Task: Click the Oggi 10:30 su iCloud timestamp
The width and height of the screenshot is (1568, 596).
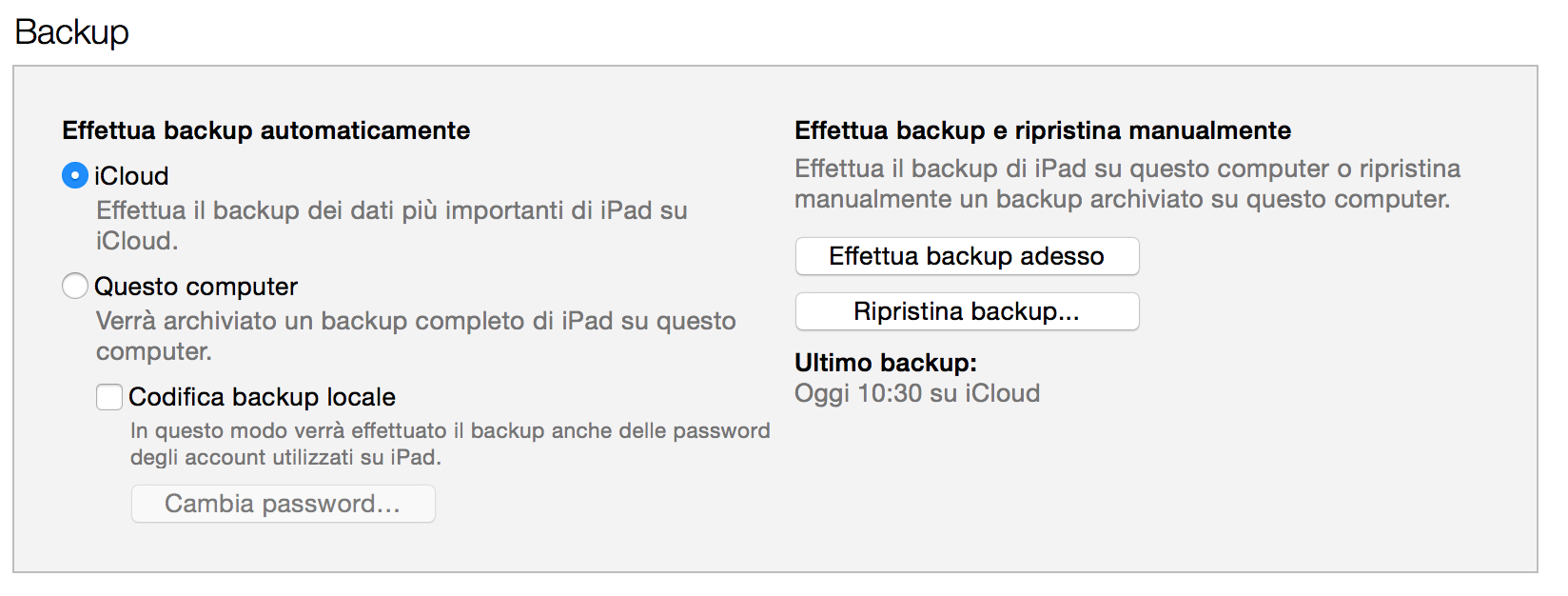Action: tap(917, 393)
